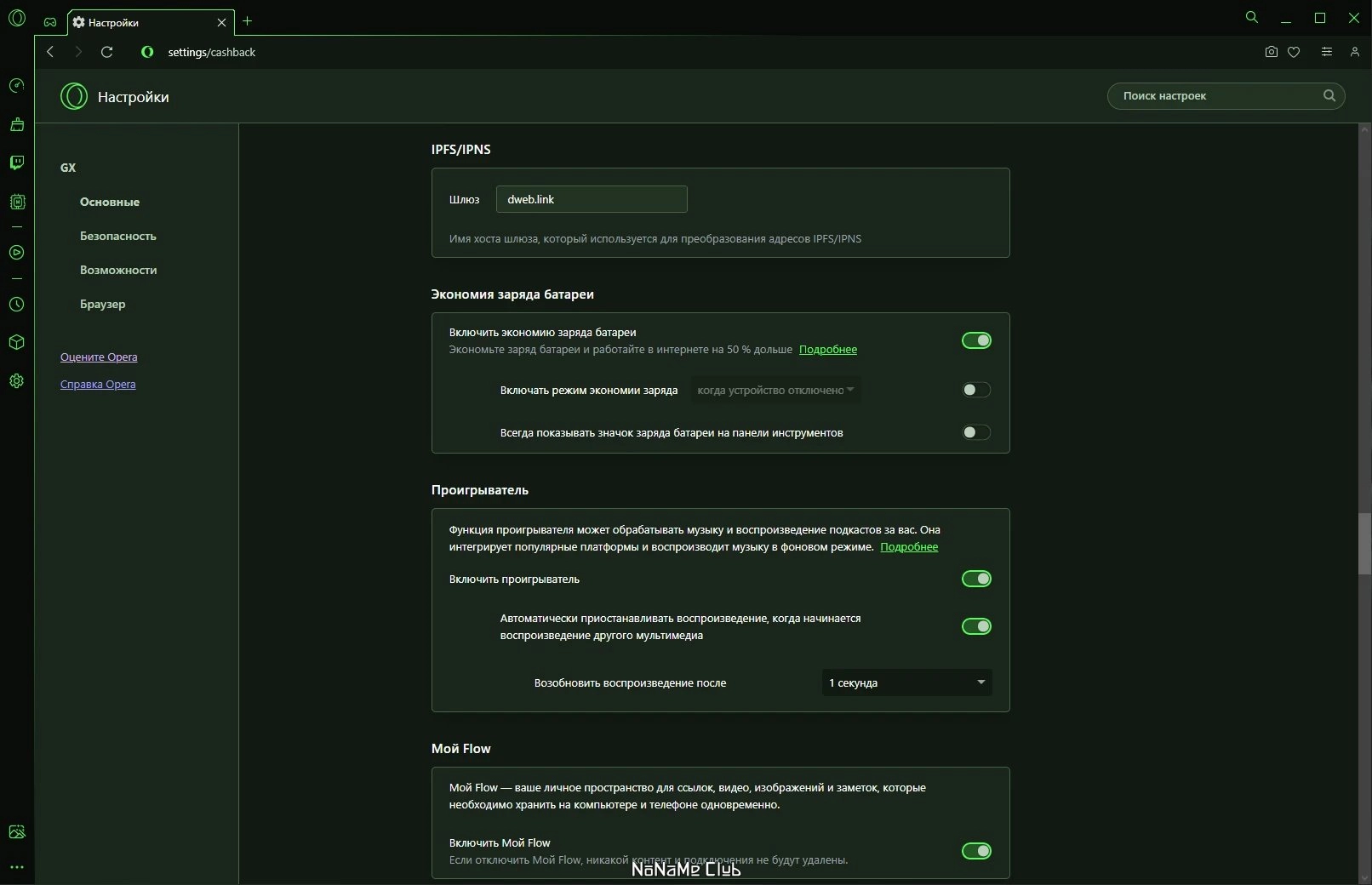Toggle Включить проигрыватель switch

[976, 579]
